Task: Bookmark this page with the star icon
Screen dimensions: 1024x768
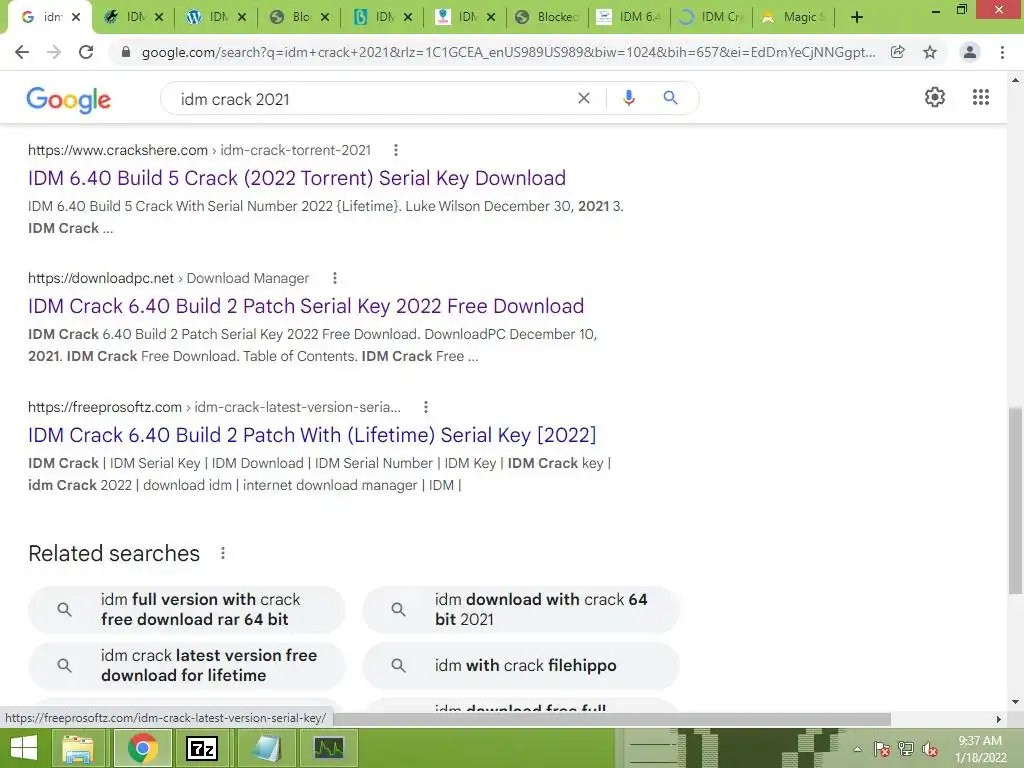Action: (x=930, y=52)
